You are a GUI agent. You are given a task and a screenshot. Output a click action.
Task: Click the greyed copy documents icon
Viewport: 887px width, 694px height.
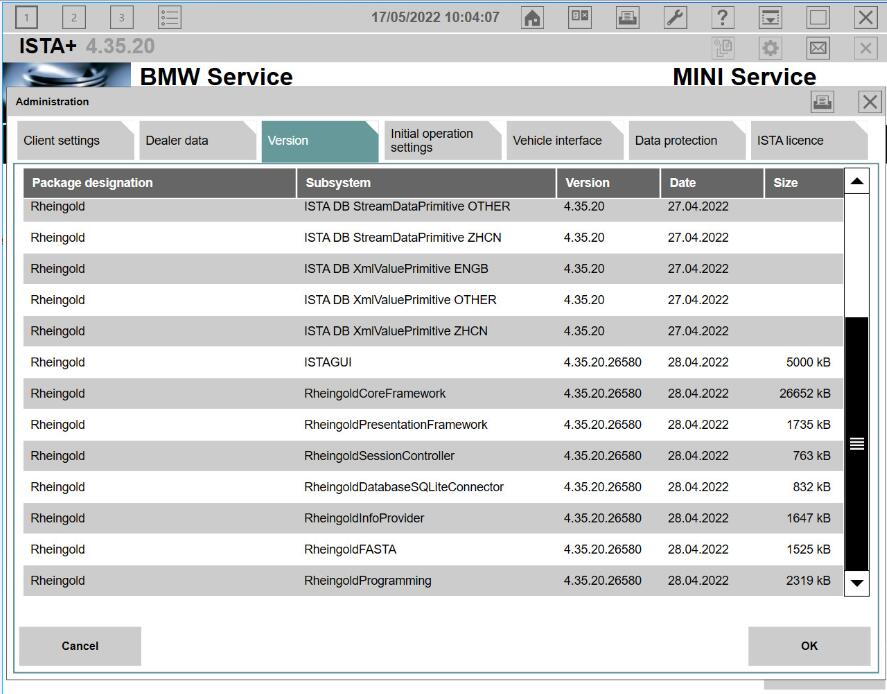click(x=723, y=48)
